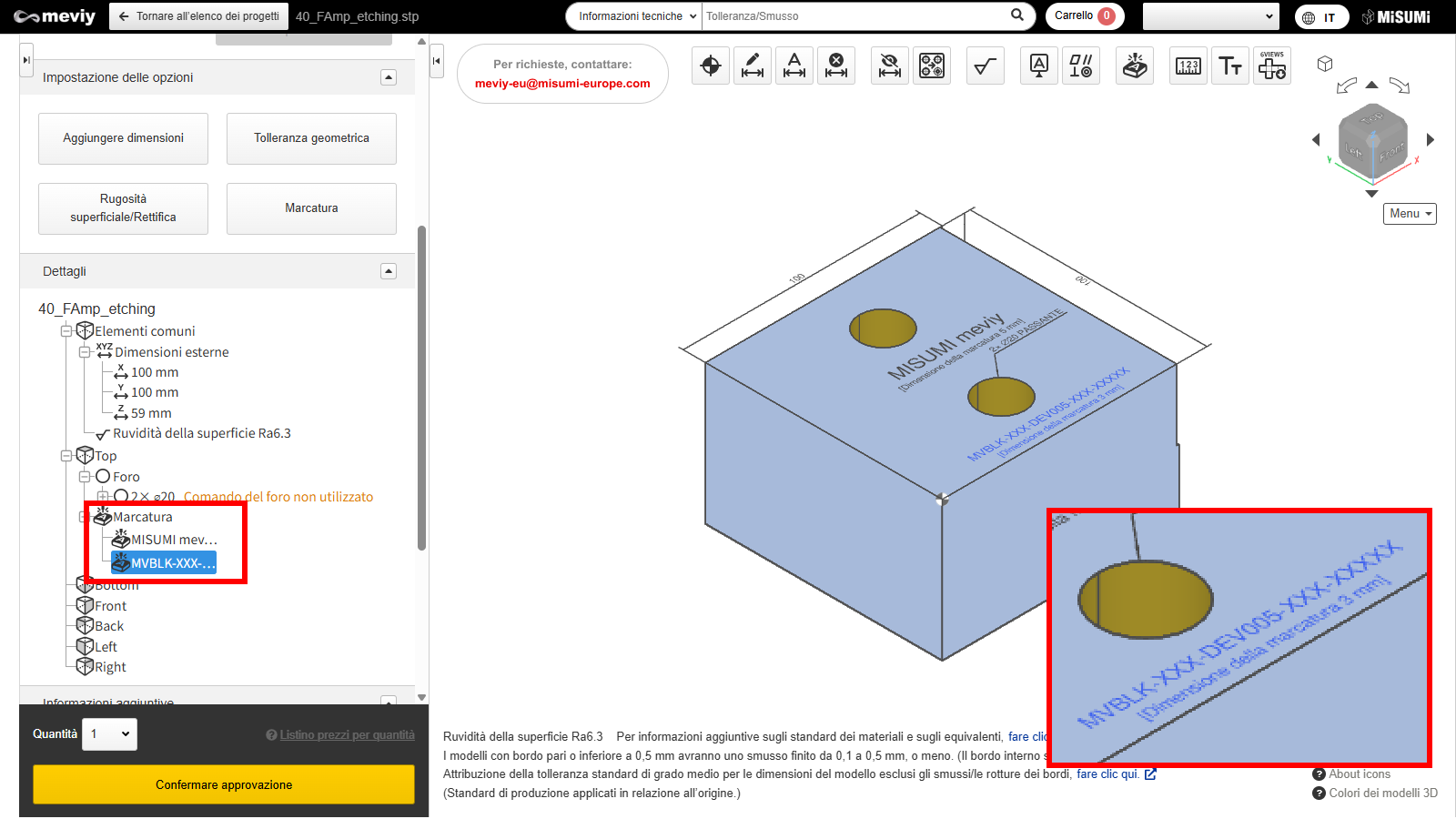The width and height of the screenshot is (1456, 819).
Task: Click the delete dimension tool icon
Action: pos(836,66)
